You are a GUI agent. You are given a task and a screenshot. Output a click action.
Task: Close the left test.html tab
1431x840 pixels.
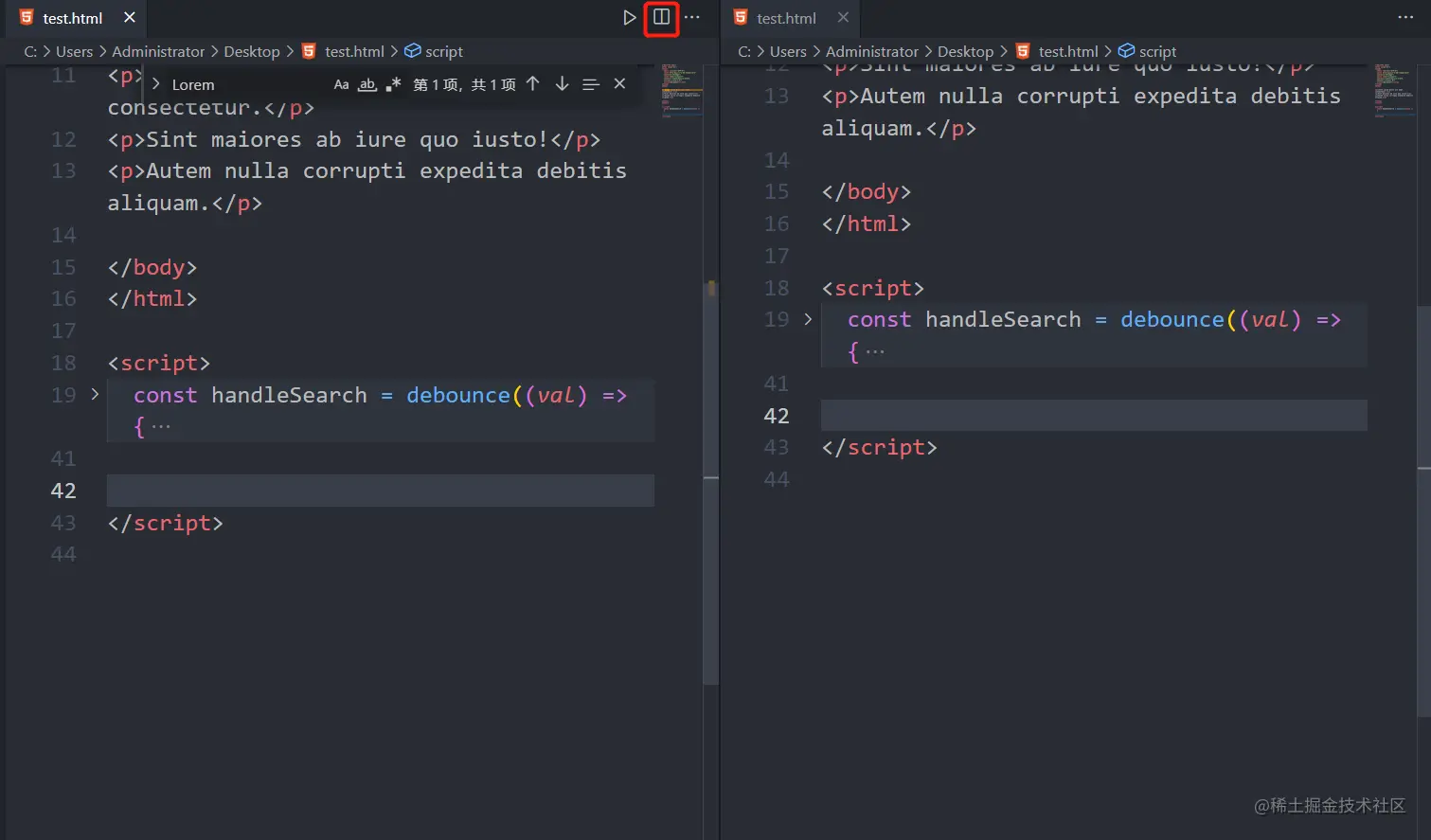pyautogui.click(x=130, y=17)
